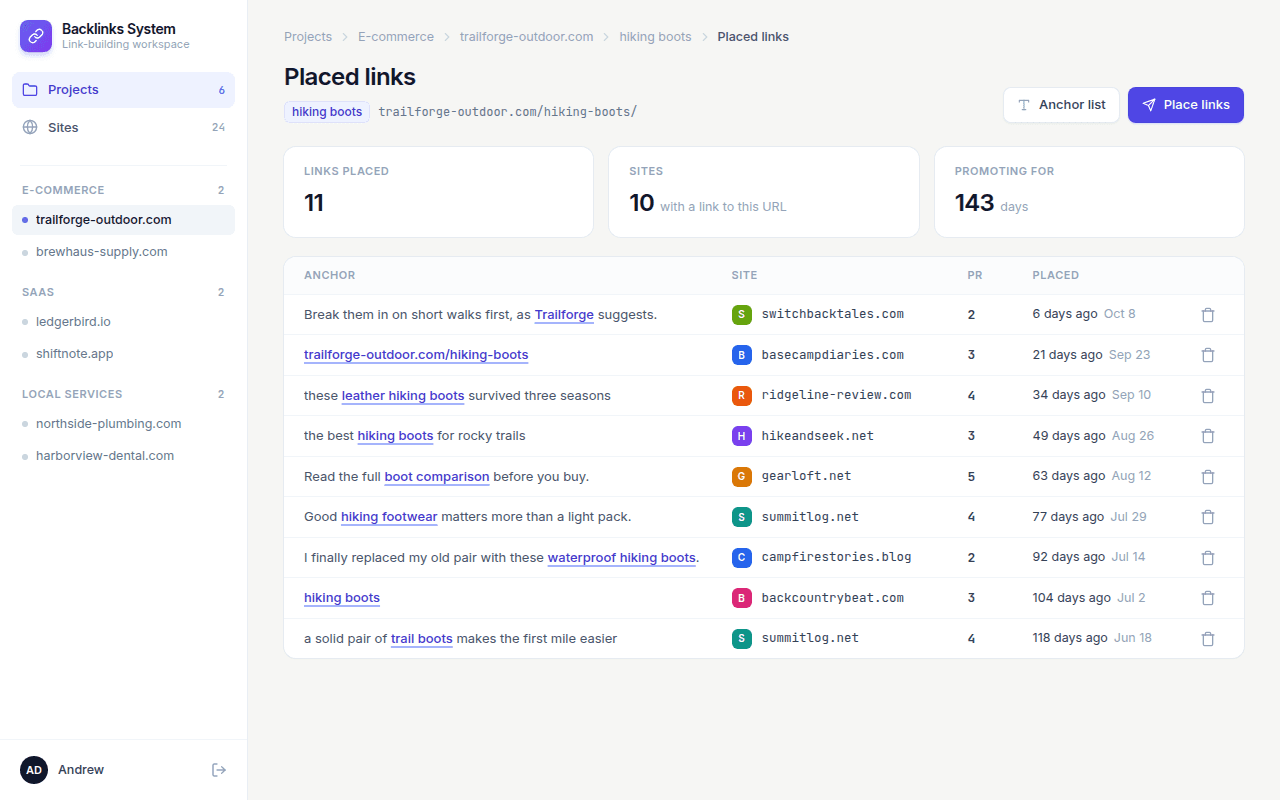Screen dimensions: 1280x800
Task: Go to Projects in the breadcrumb
Action: (x=308, y=37)
